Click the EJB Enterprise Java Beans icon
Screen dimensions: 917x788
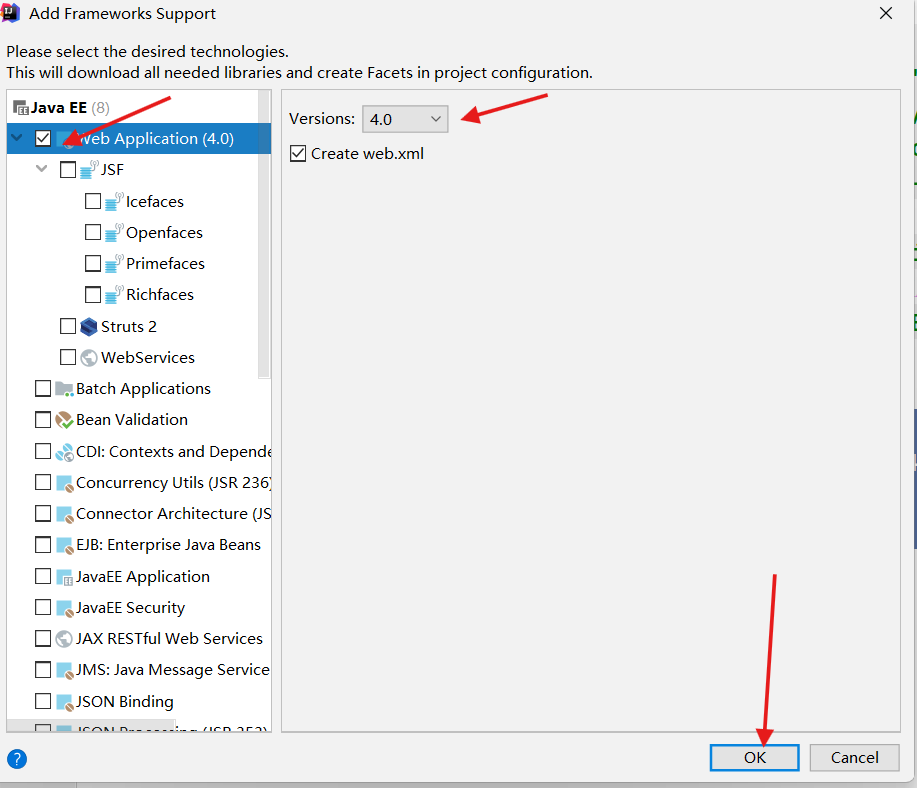pos(64,545)
